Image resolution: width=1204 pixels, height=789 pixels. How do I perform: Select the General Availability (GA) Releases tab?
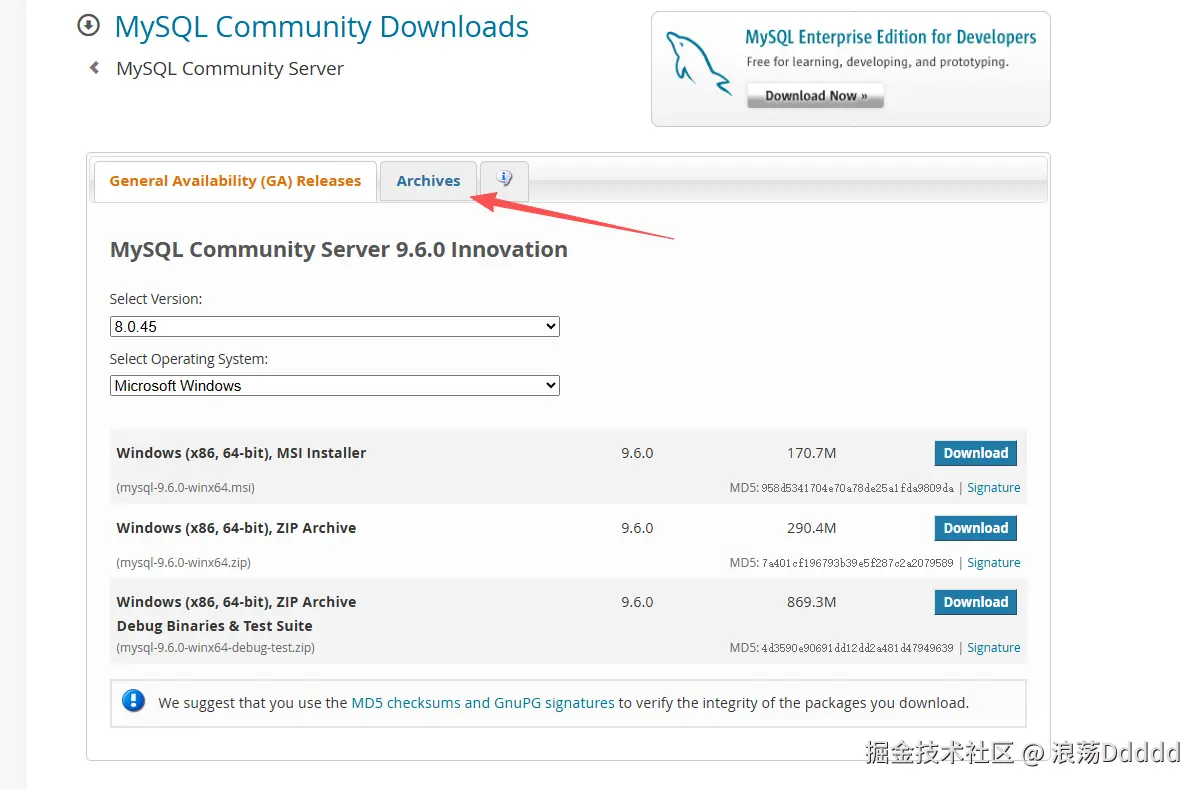coord(235,181)
